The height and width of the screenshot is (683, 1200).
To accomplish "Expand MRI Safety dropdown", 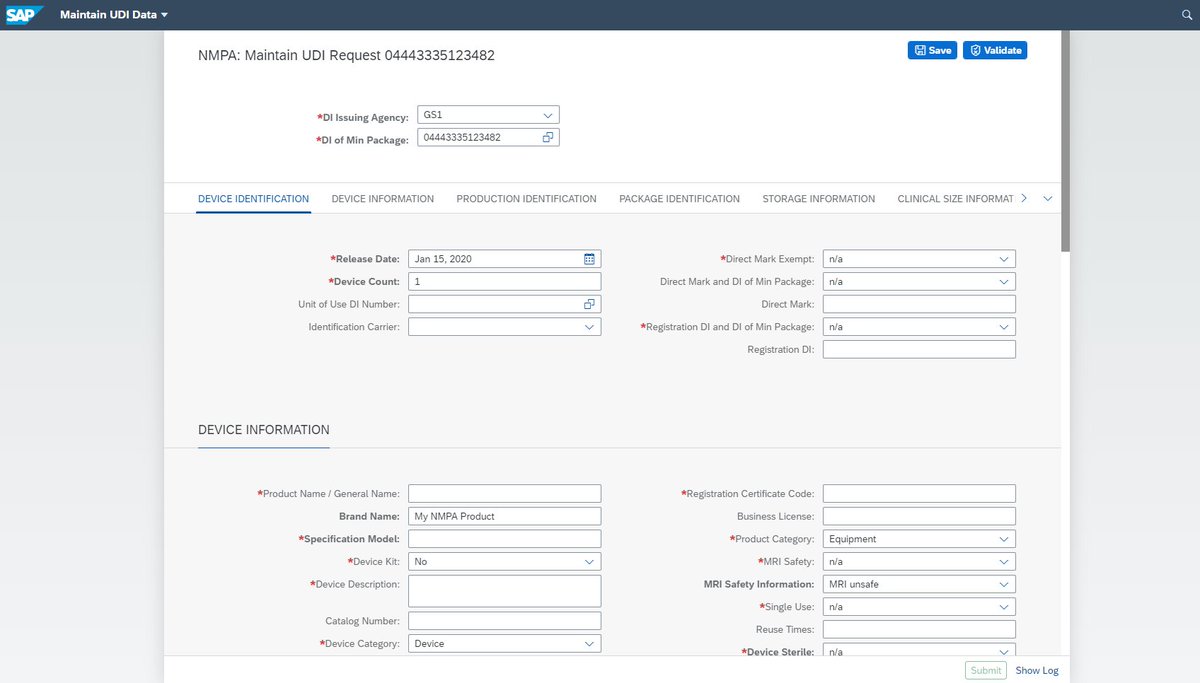I will coord(1004,562).
